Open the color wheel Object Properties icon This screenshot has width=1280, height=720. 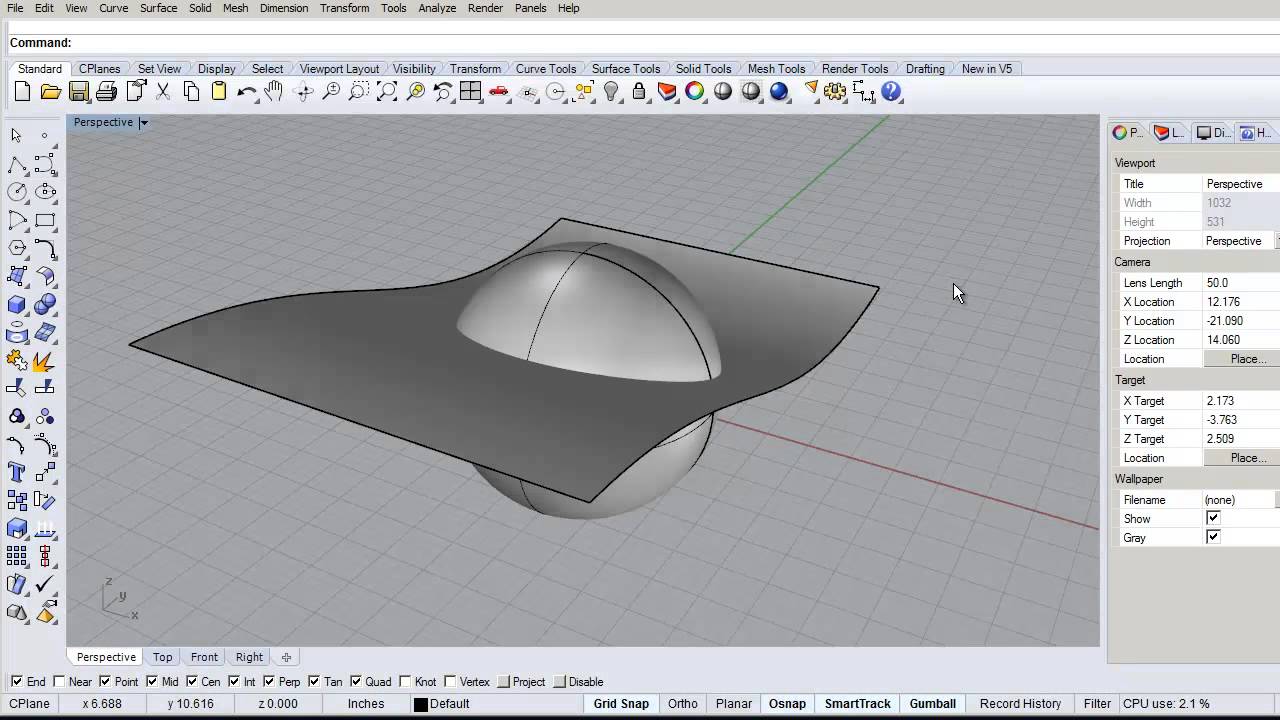coord(695,92)
